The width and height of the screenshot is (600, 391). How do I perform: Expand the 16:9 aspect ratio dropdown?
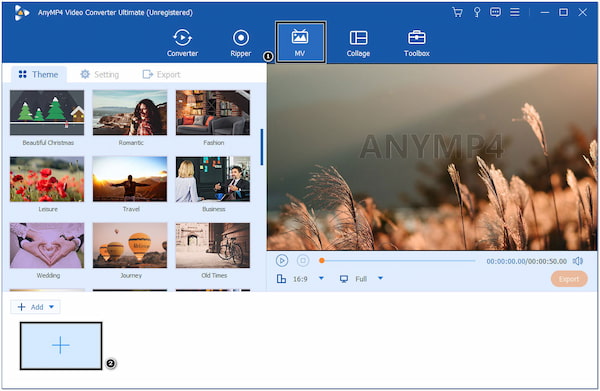(321, 278)
